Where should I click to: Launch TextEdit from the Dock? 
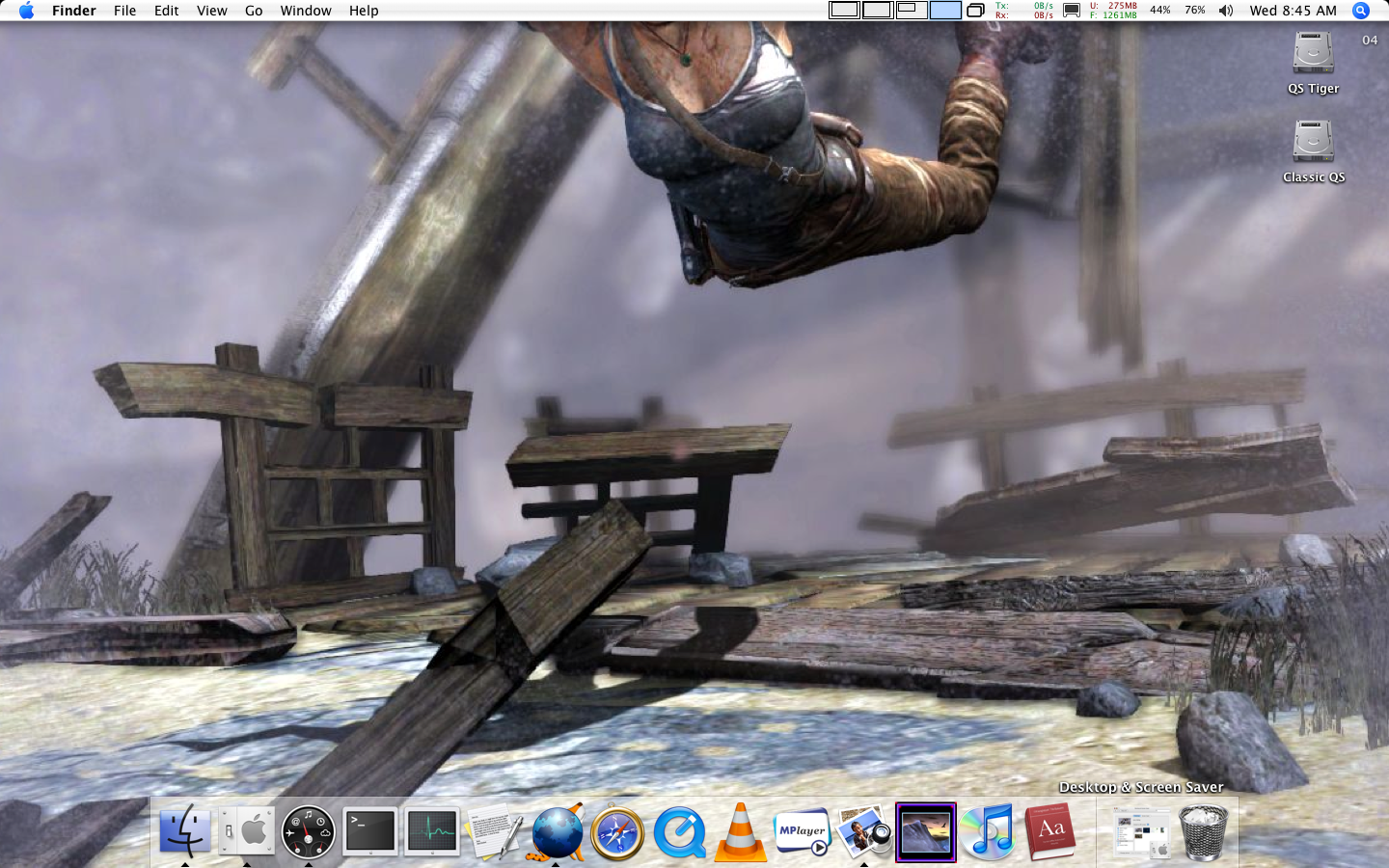[x=494, y=831]
